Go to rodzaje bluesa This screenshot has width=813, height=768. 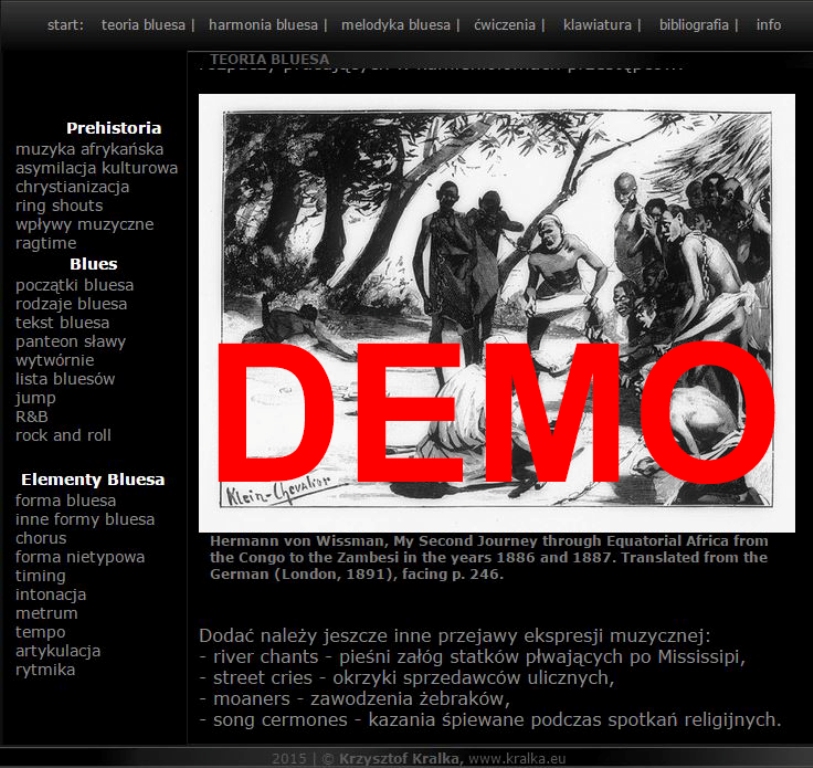click(x=71, y=304)
